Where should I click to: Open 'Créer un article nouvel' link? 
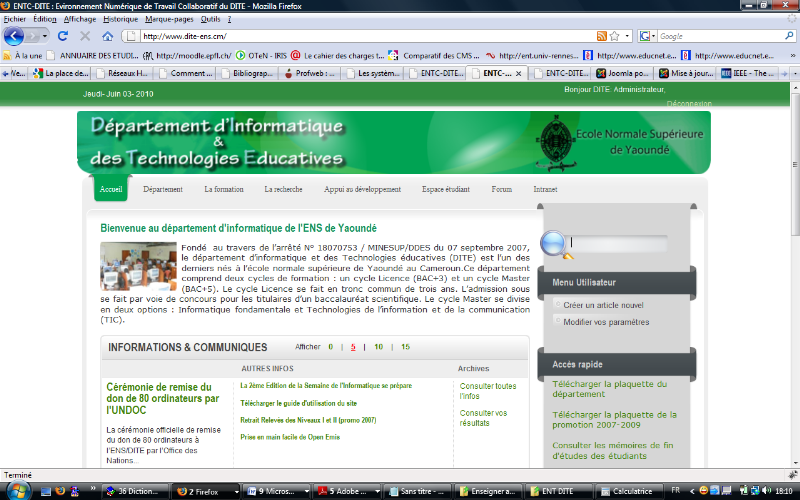tap(603, 305)
